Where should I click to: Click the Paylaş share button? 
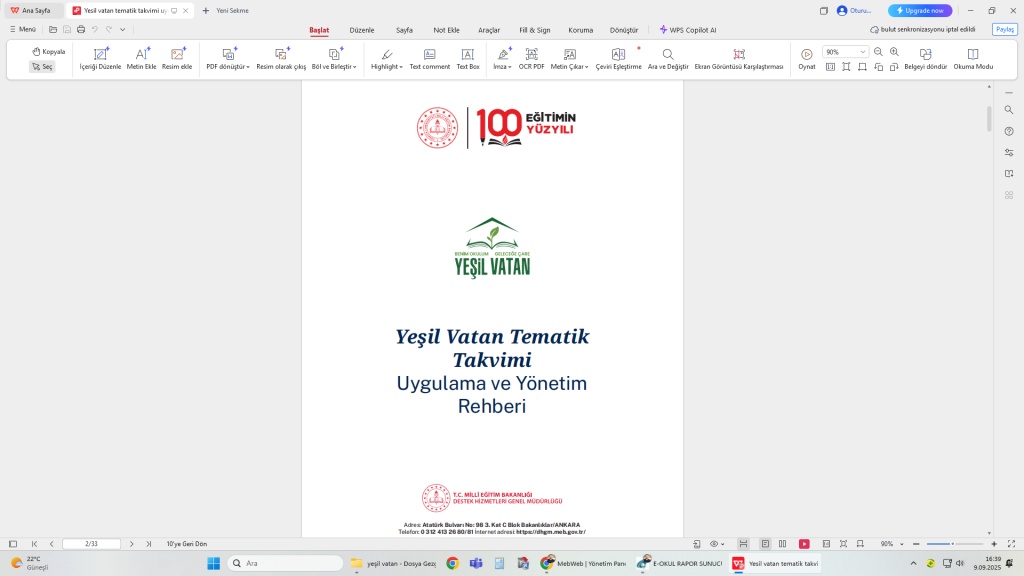(1004, 30)
